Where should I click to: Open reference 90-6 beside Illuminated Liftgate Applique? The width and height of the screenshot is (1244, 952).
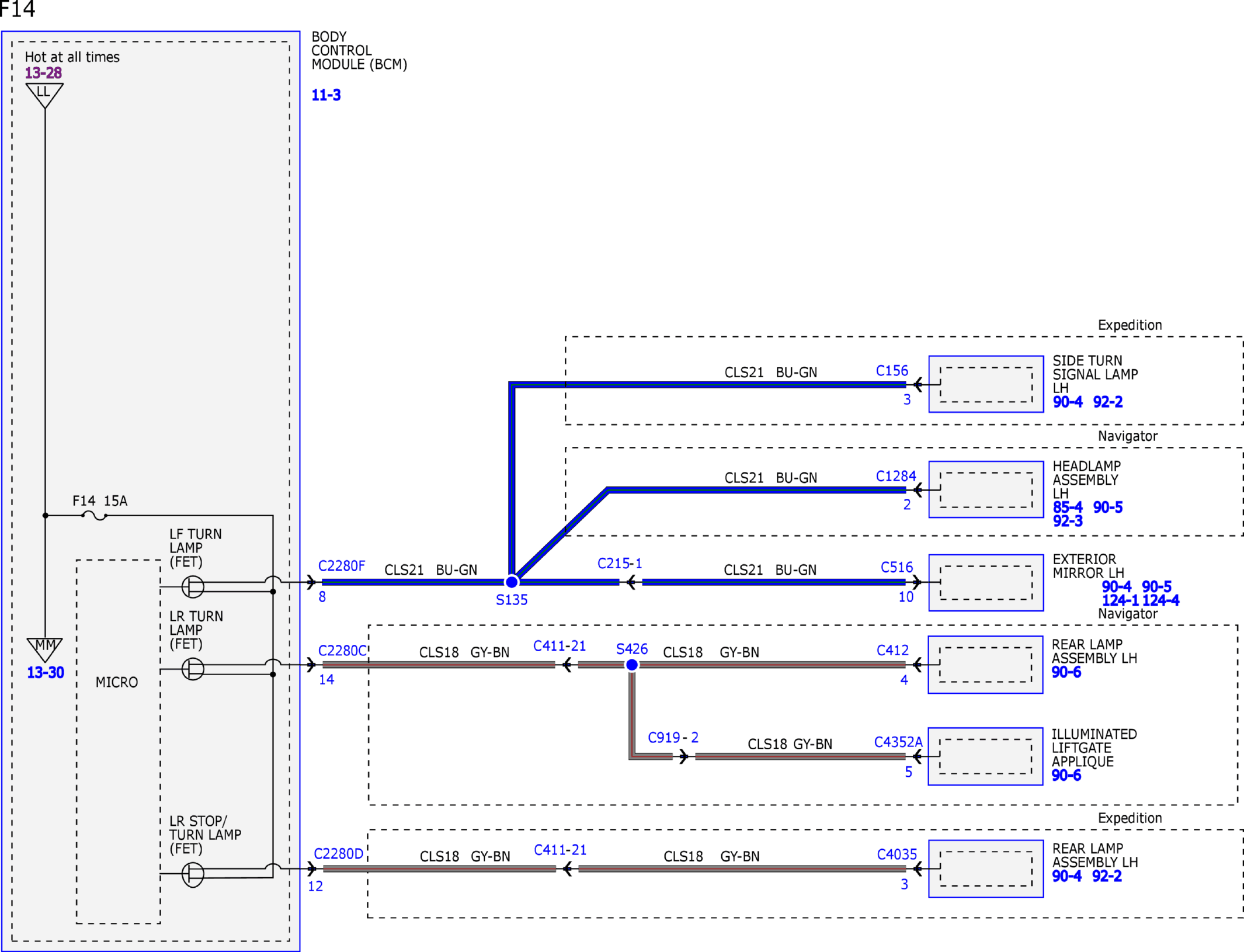pyautogui.click(x=1066, y=776)
